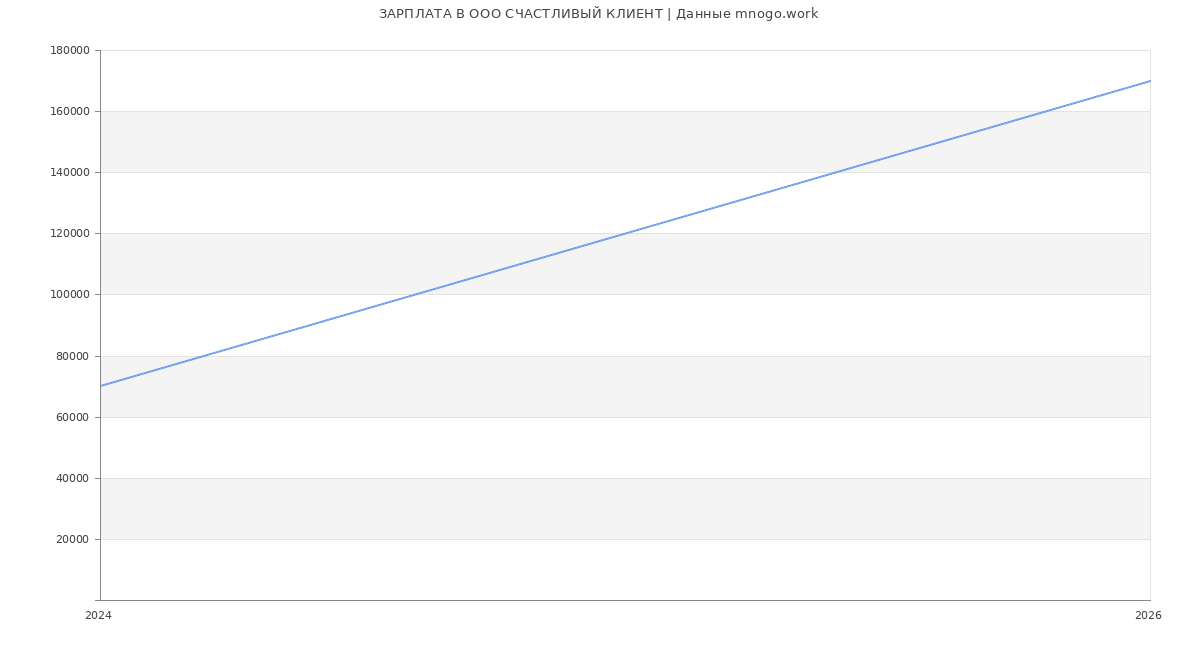Click the 160000 y-axis label

pyautogui.click(x=69, y=112)
